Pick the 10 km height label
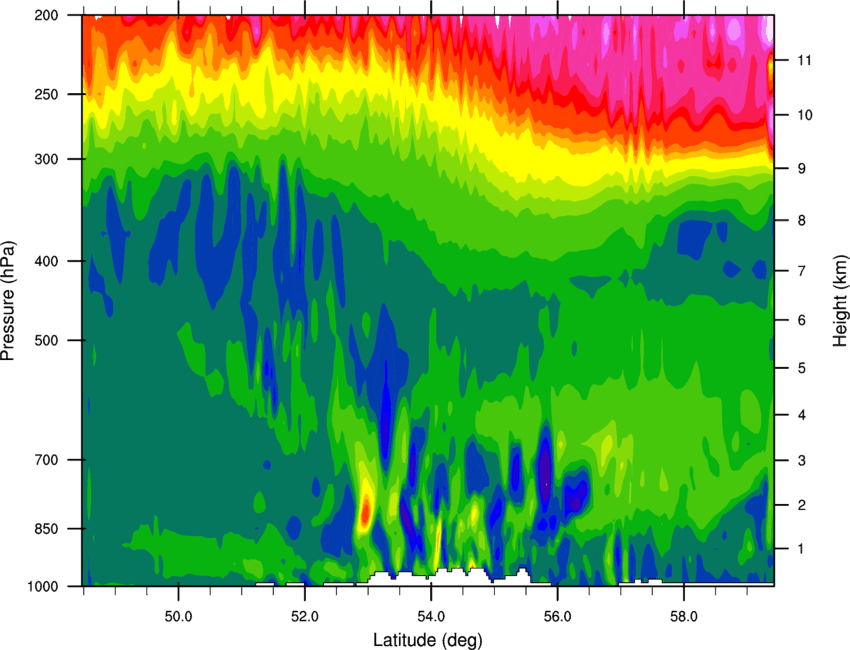The width and height of the screenshot is (850, 650). tap(805, 115)
